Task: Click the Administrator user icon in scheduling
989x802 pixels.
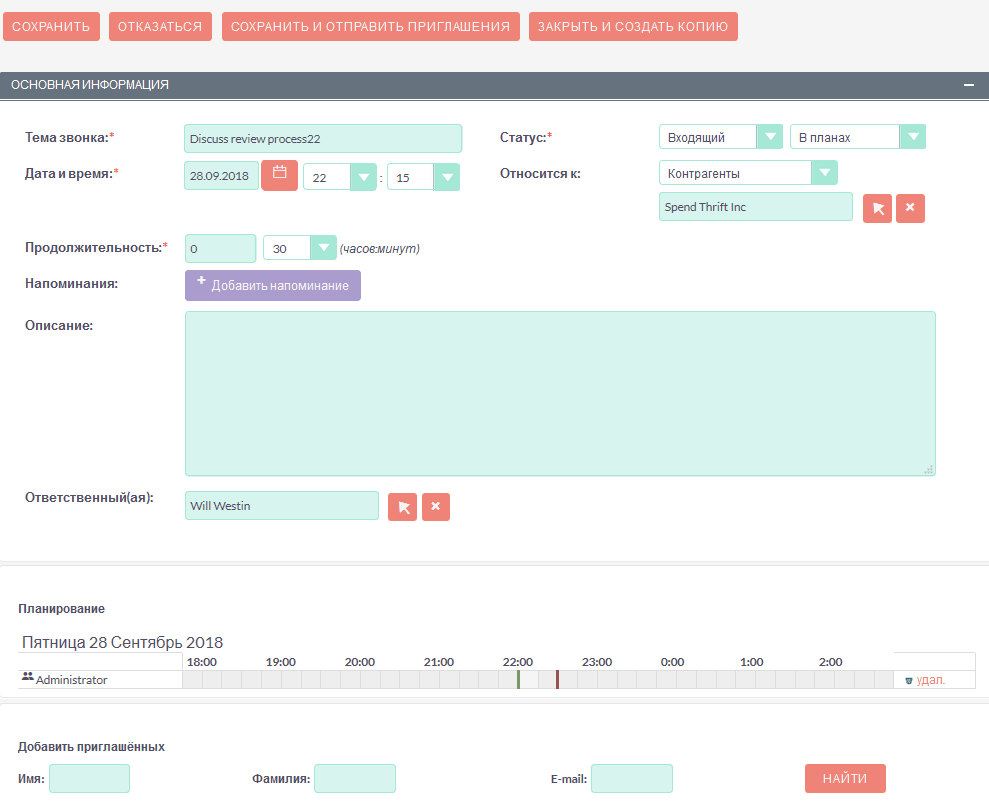Action: [x=27, y=679]
